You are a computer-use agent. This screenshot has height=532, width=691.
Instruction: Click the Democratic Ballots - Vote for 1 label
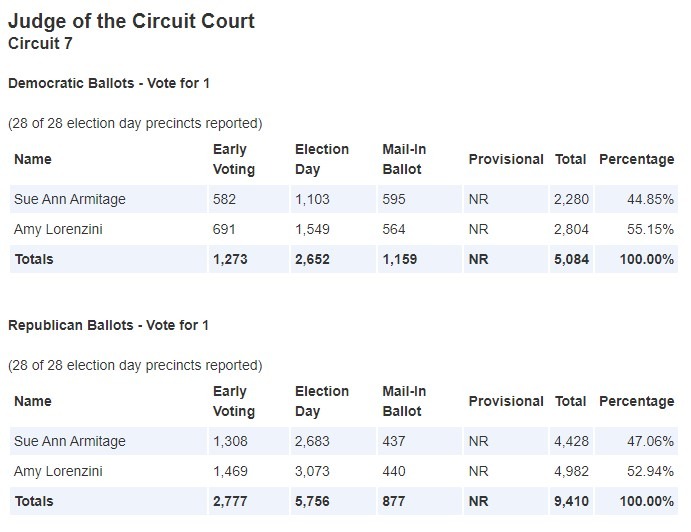click(109, 83)
